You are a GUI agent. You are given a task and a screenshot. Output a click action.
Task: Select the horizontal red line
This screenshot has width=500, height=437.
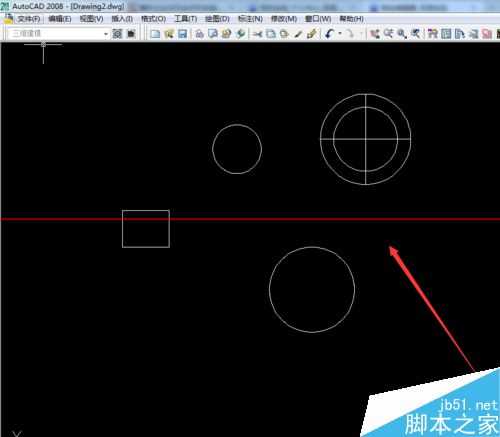pos(250,219)
